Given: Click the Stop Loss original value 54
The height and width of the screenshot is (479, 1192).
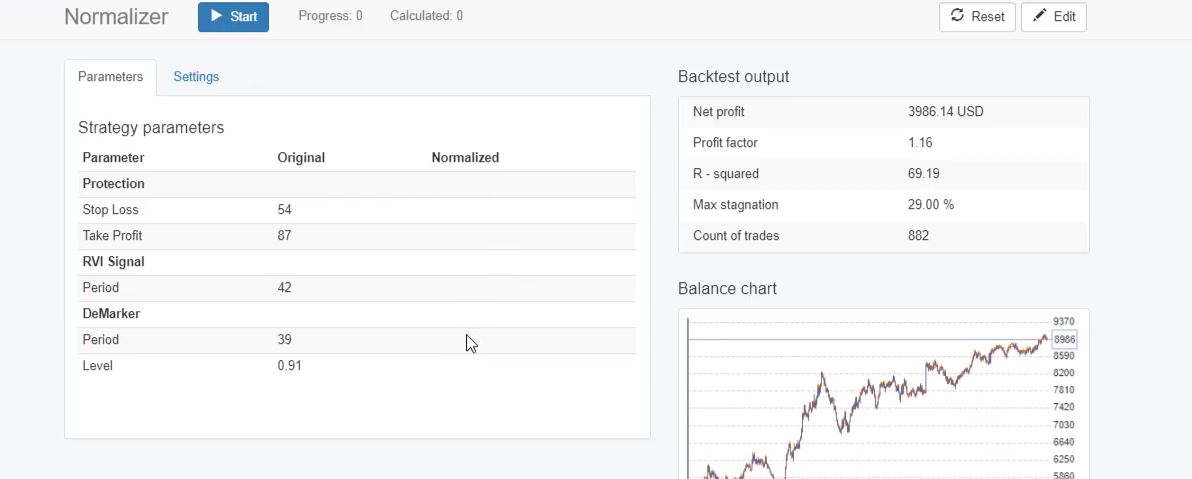Looking at the screenshot, I should pyautogui.click(x=285, y=210).
